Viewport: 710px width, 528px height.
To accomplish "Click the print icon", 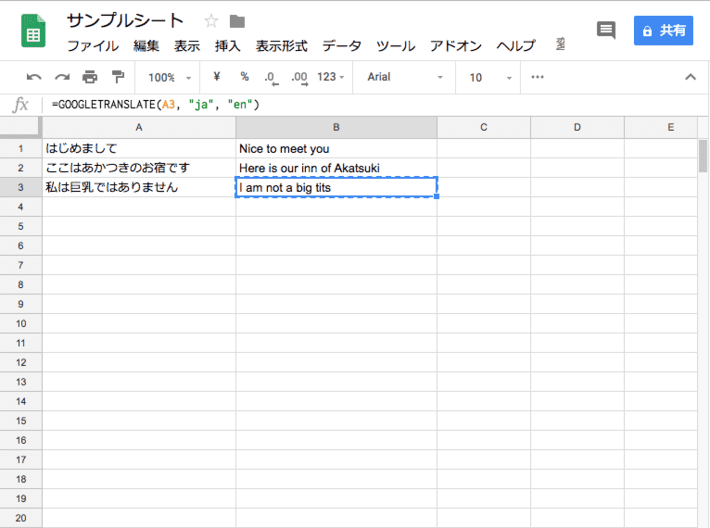I will 90,77.
